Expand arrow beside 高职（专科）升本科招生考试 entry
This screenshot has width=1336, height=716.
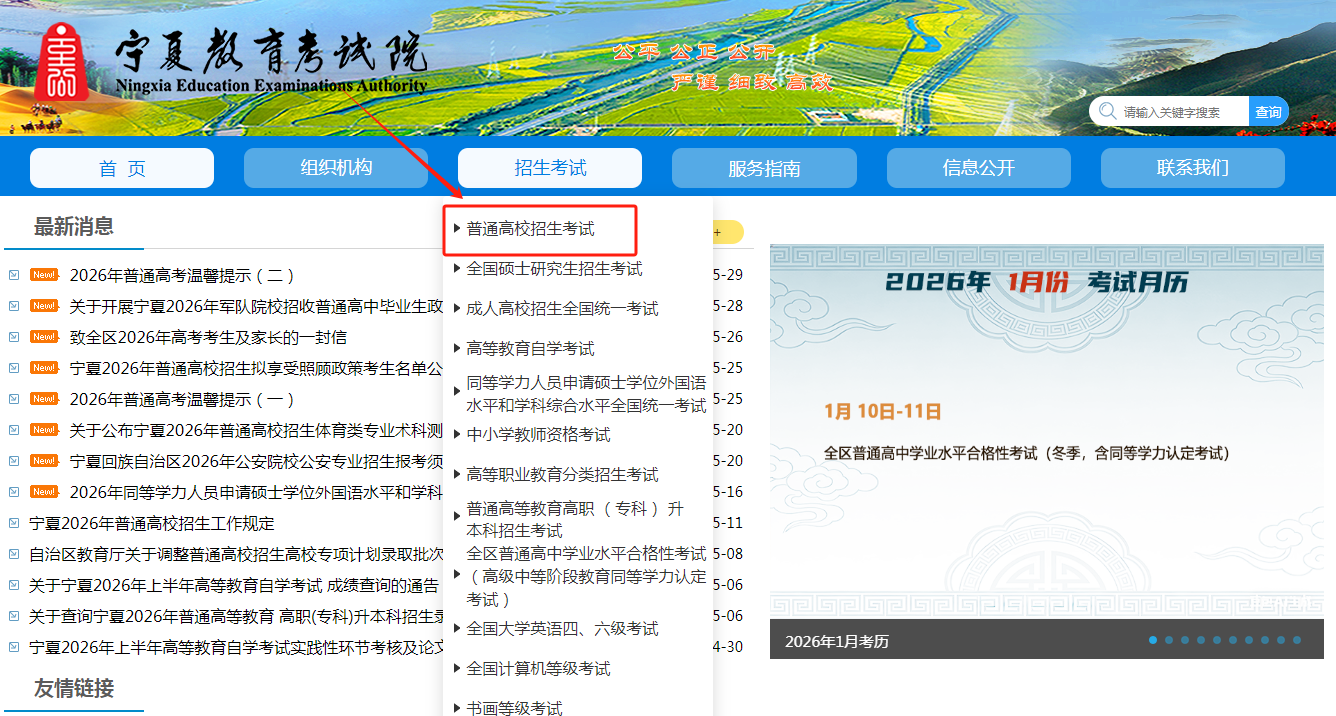click(x=457, y=516)
